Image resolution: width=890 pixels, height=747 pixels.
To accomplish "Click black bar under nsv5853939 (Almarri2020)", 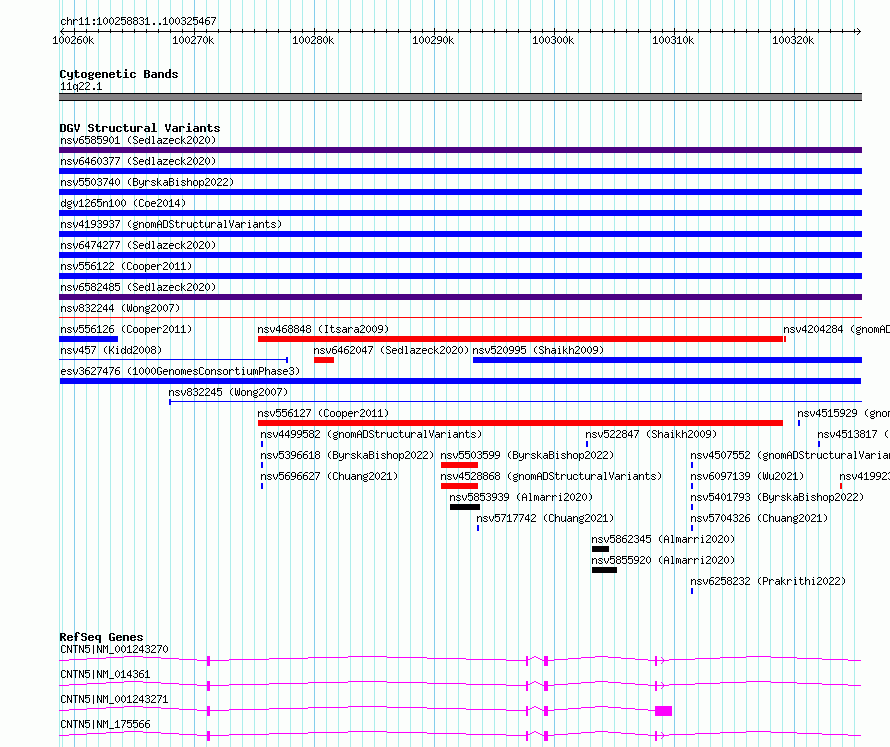I will tap(465, 507).
